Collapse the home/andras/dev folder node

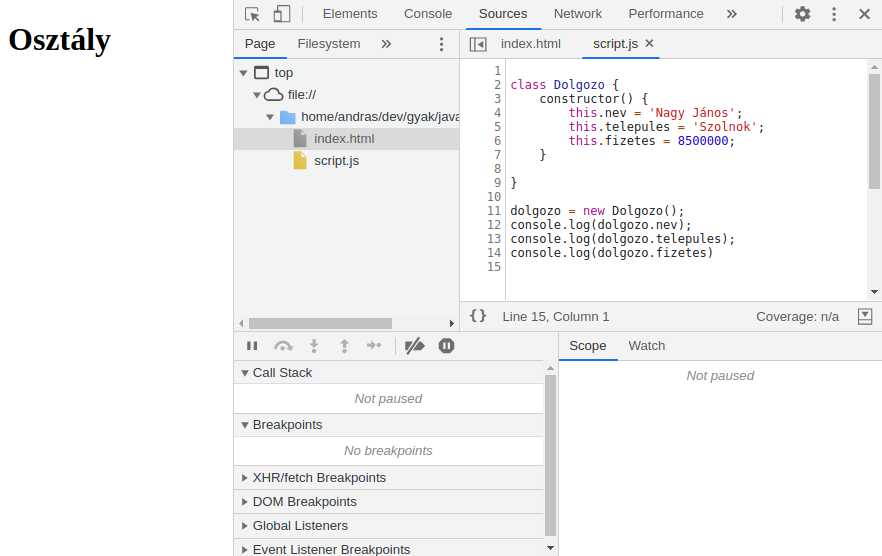(270, 117)
